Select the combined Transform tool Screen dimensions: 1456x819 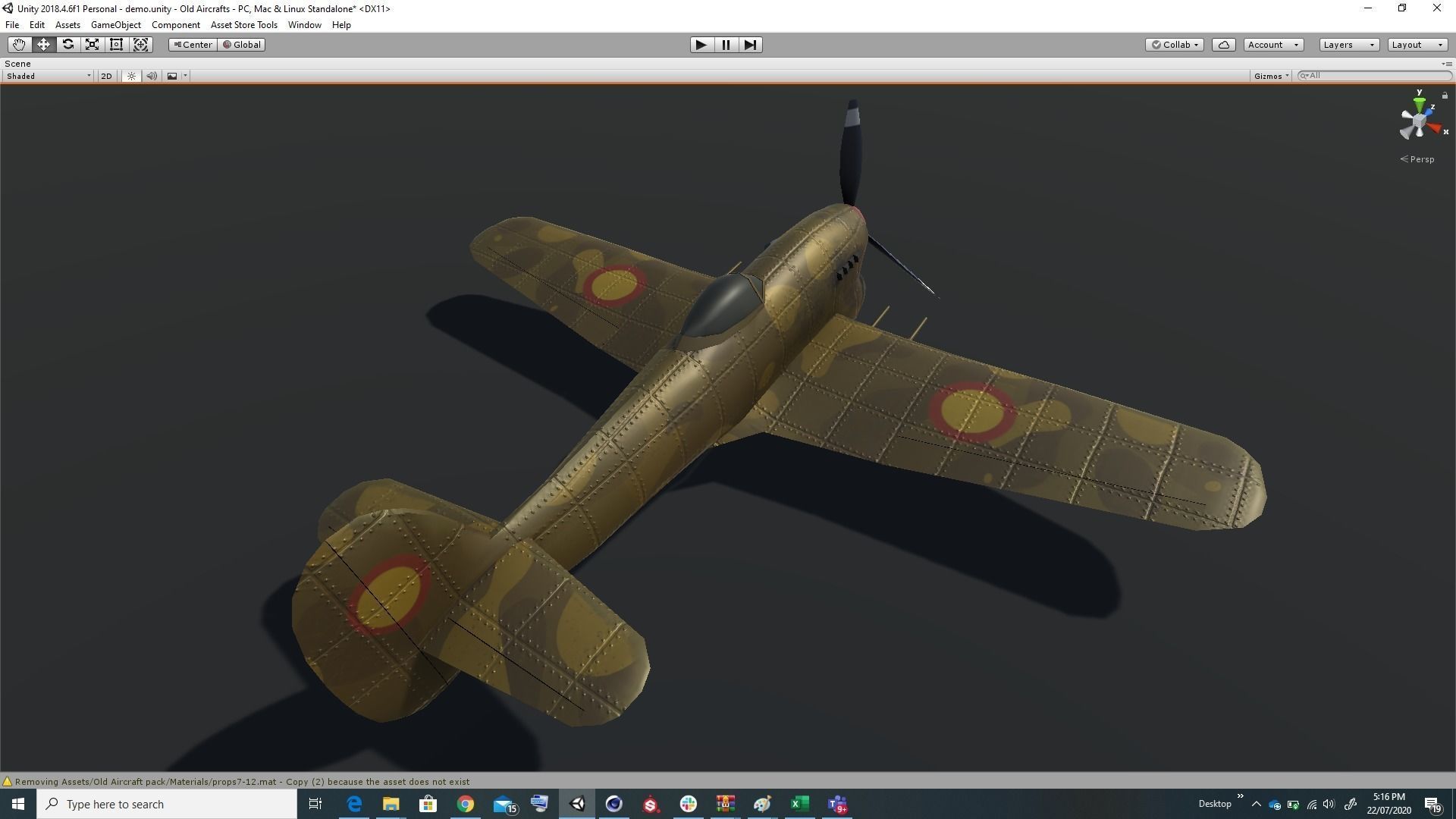click(140, 45)
